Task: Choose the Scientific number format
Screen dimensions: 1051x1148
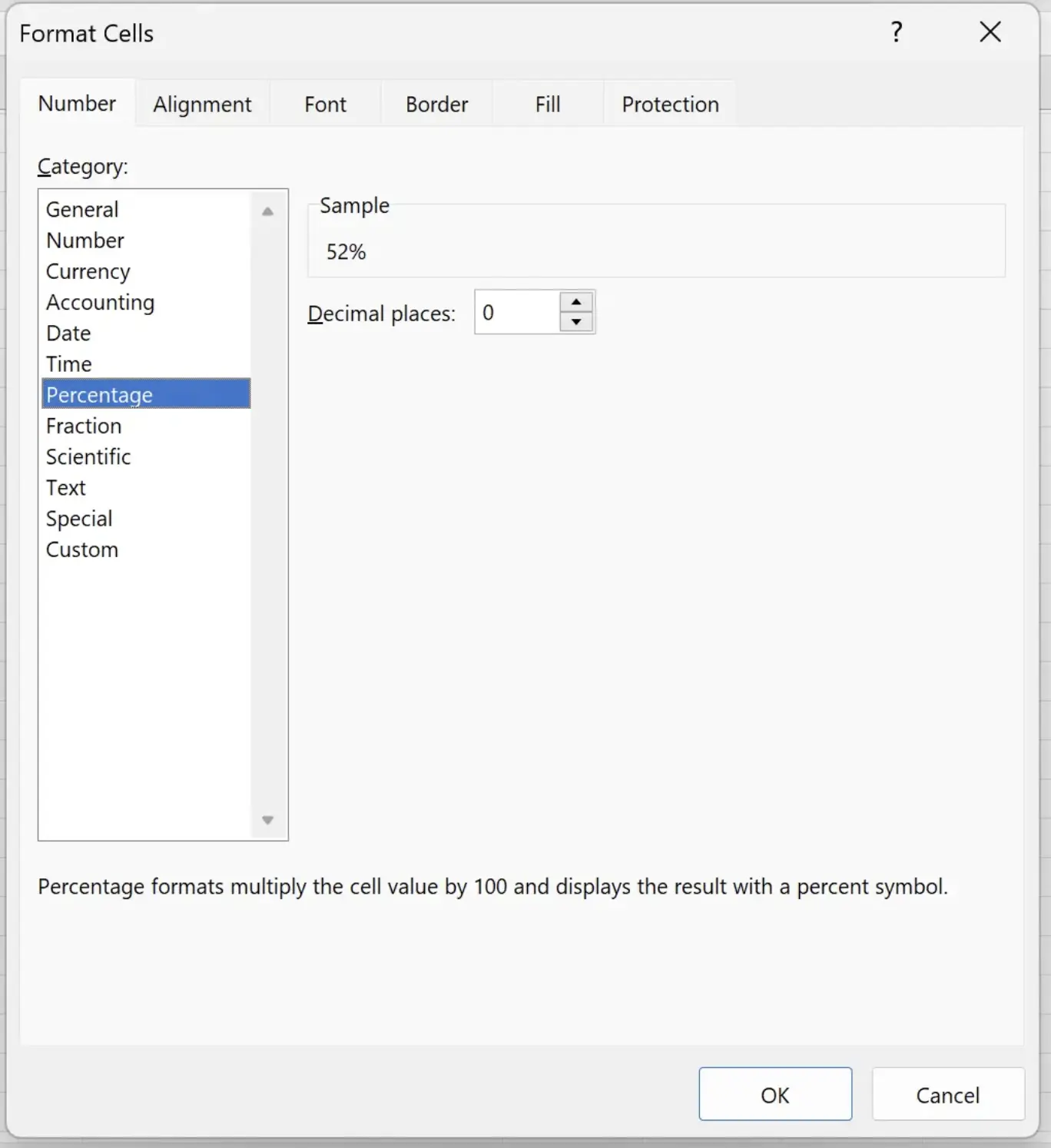Action: point(88,457)
